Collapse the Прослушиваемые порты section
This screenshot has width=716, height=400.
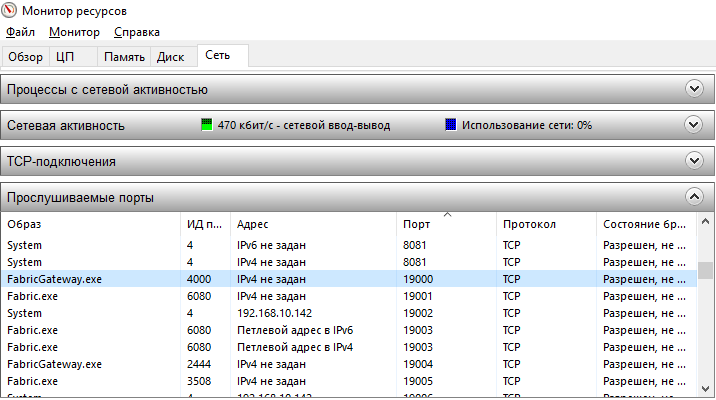[x=694, y=197]
